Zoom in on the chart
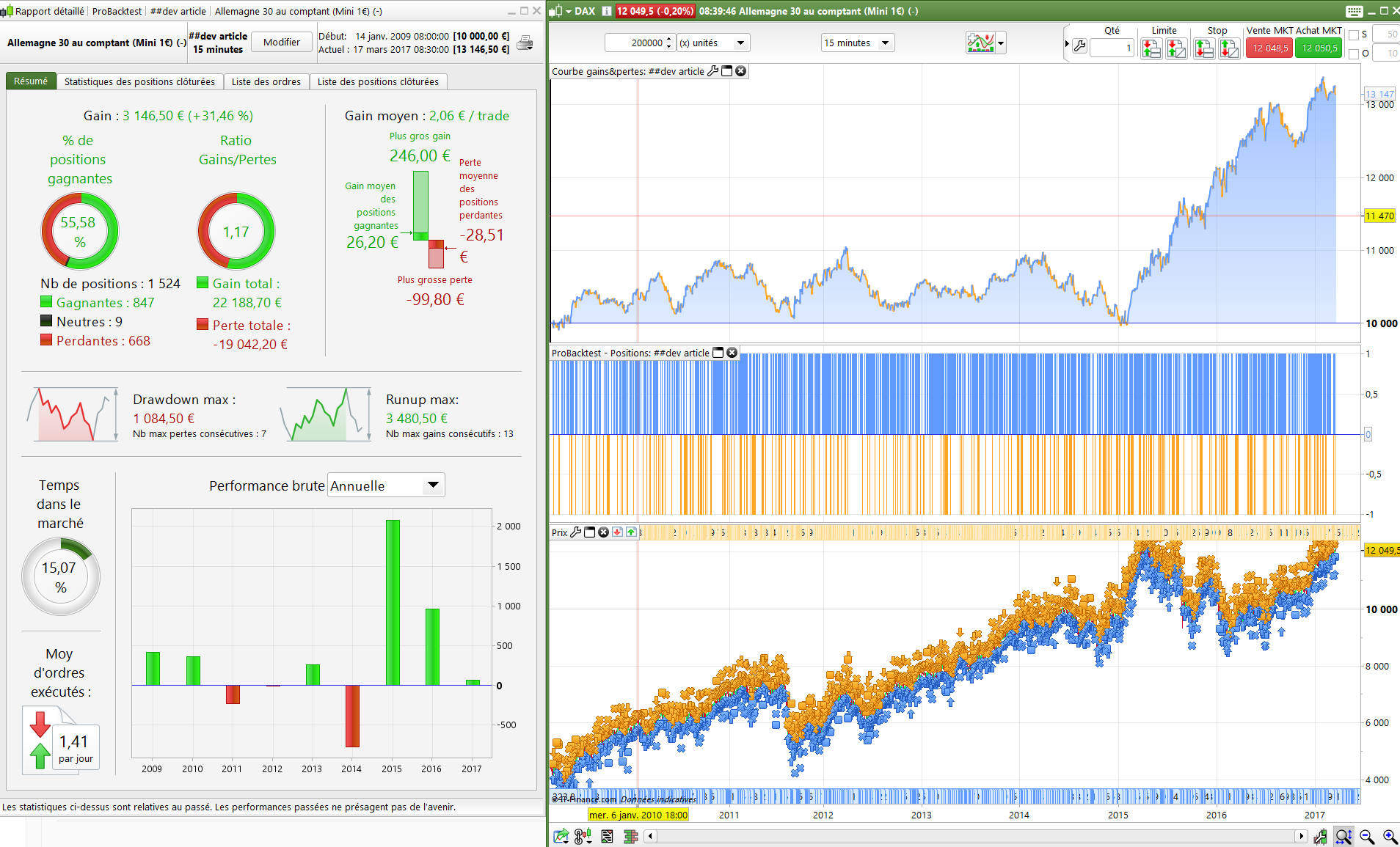This screenshot has height=847, width=1400. click(x=1390, y=836)
